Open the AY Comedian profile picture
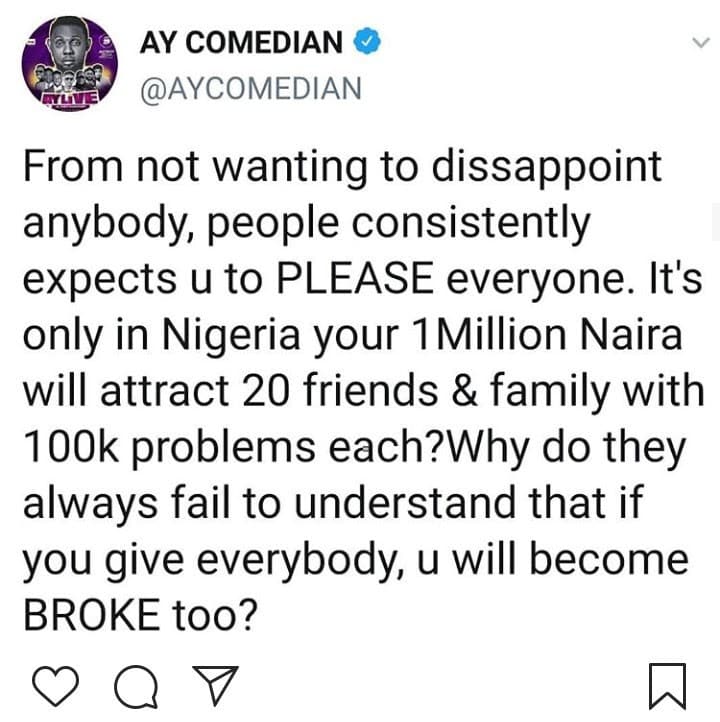Screen dimensions: 720x722 point(70,64)
